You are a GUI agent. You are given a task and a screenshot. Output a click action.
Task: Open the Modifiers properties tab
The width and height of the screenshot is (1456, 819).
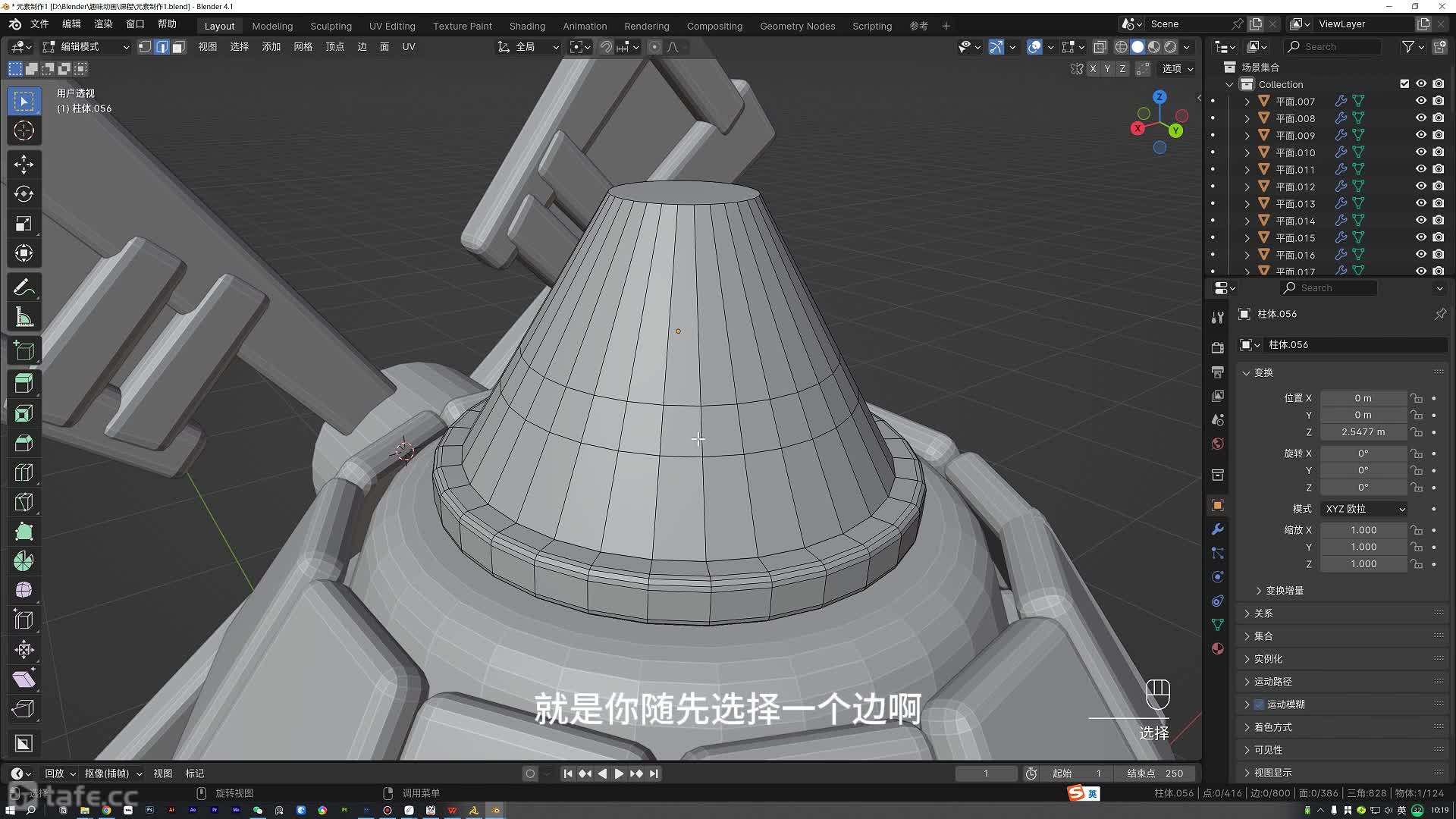1218,529
